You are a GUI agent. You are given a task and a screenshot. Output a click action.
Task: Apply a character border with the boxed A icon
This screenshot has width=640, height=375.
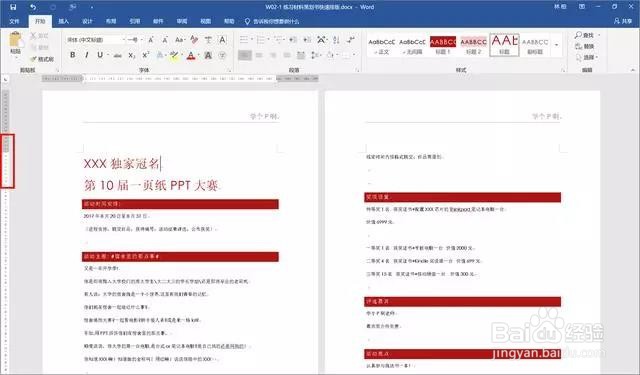point(222,40)
